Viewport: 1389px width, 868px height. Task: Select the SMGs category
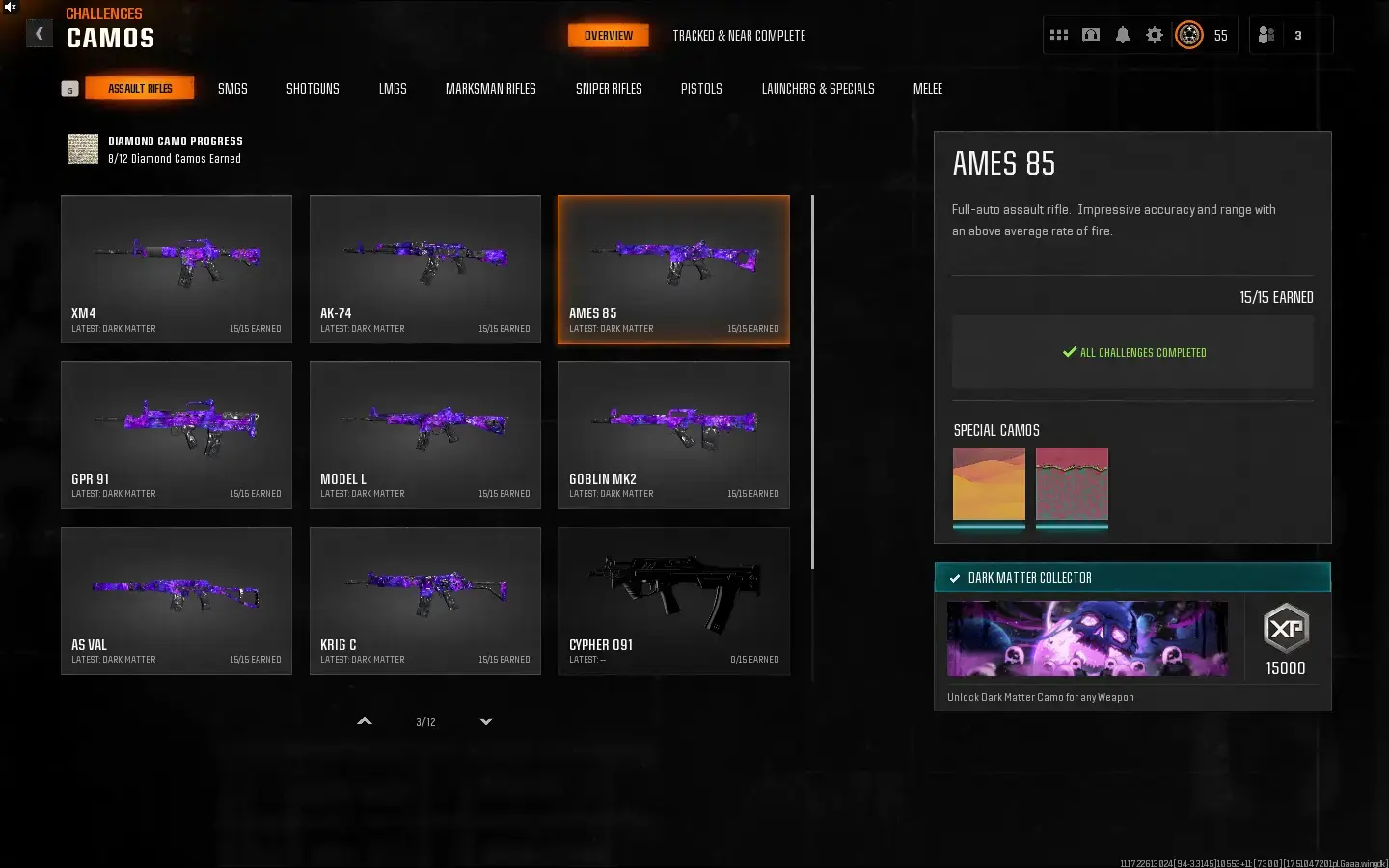point(232,89)
